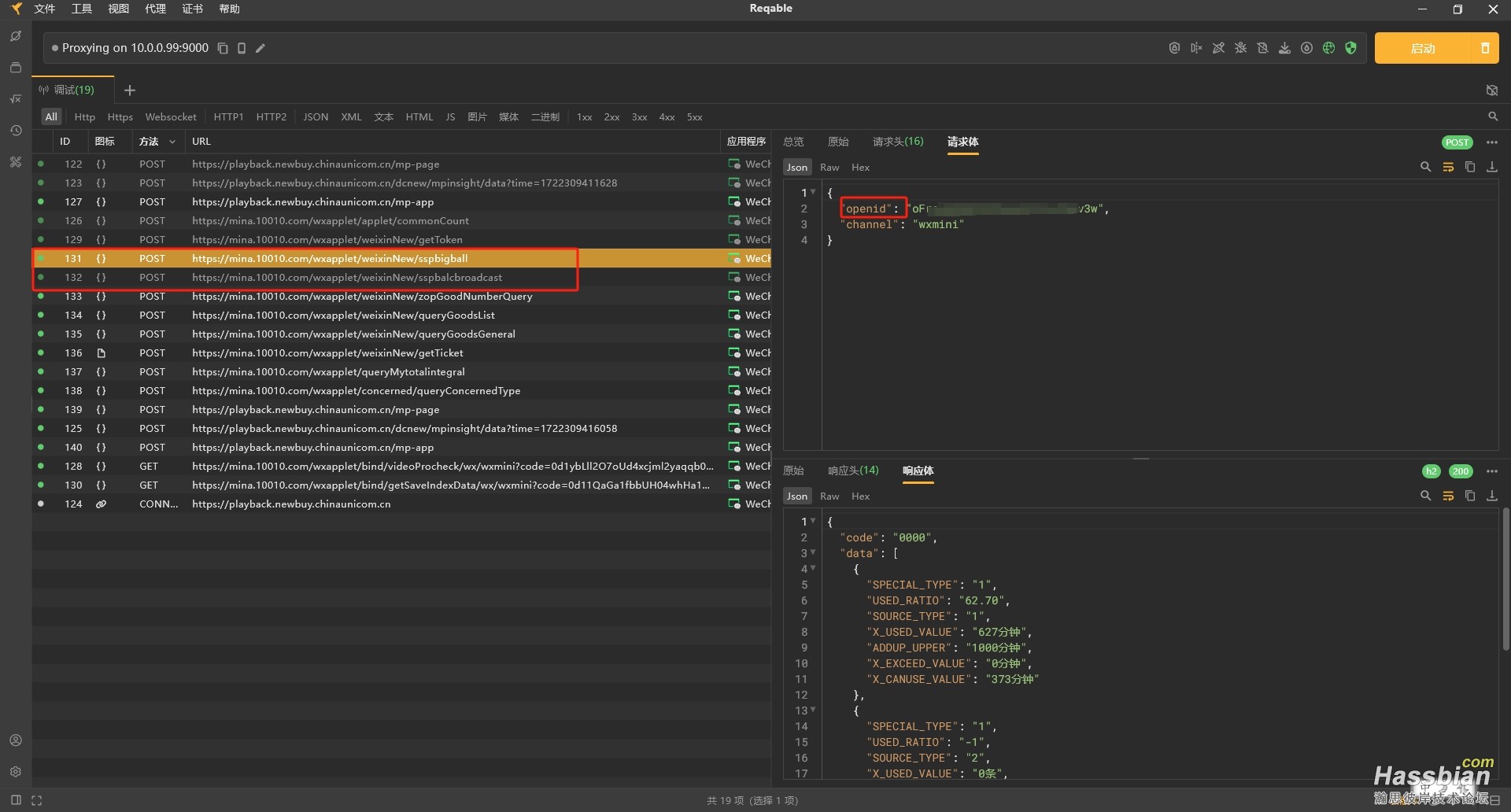Toggle the breakpoint tool icon
This screenshot has height=812, width=1511.
pos(1196,48)
